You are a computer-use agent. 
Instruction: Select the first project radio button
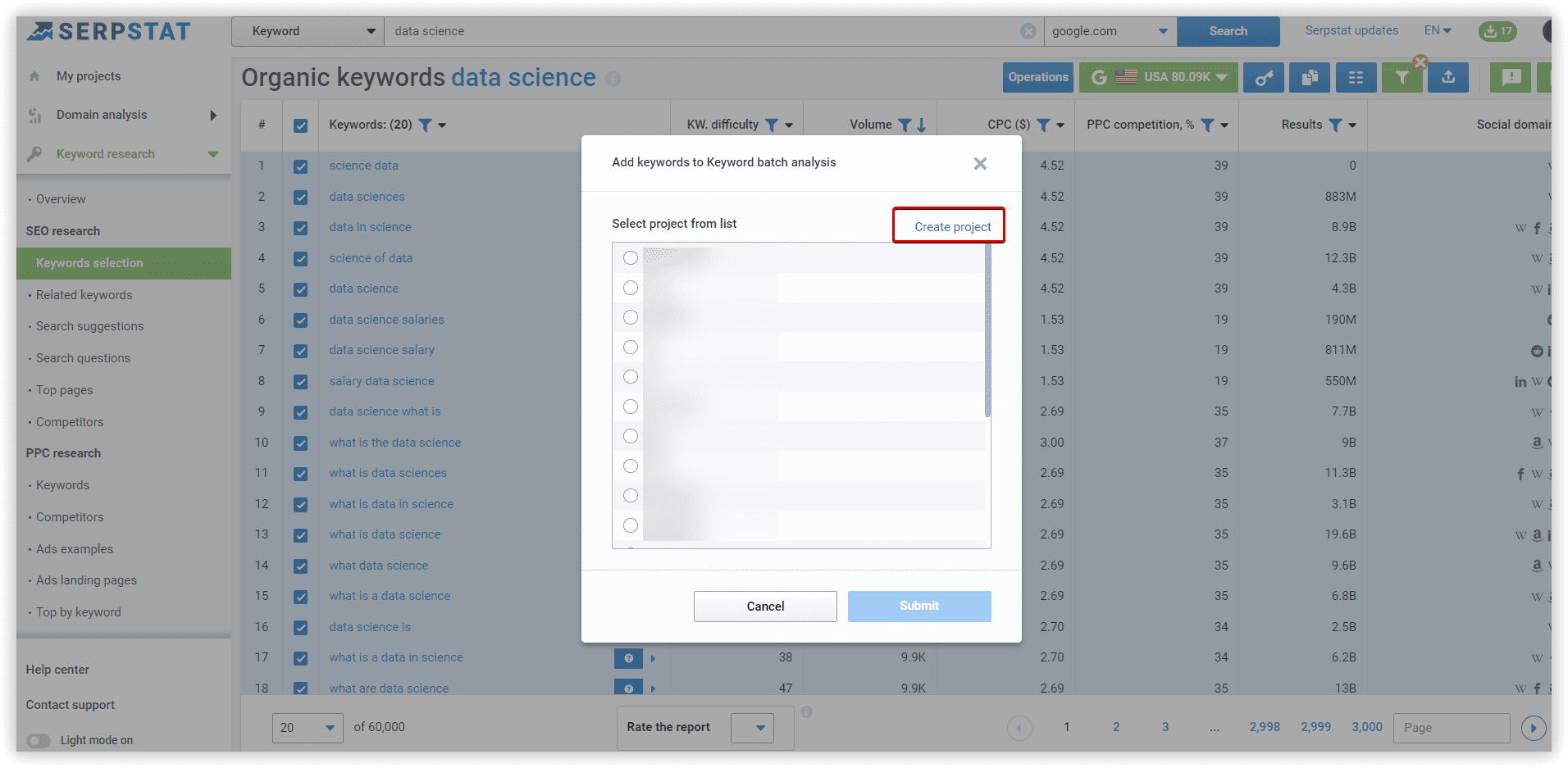pyautogui.click(x=630, y=257)
